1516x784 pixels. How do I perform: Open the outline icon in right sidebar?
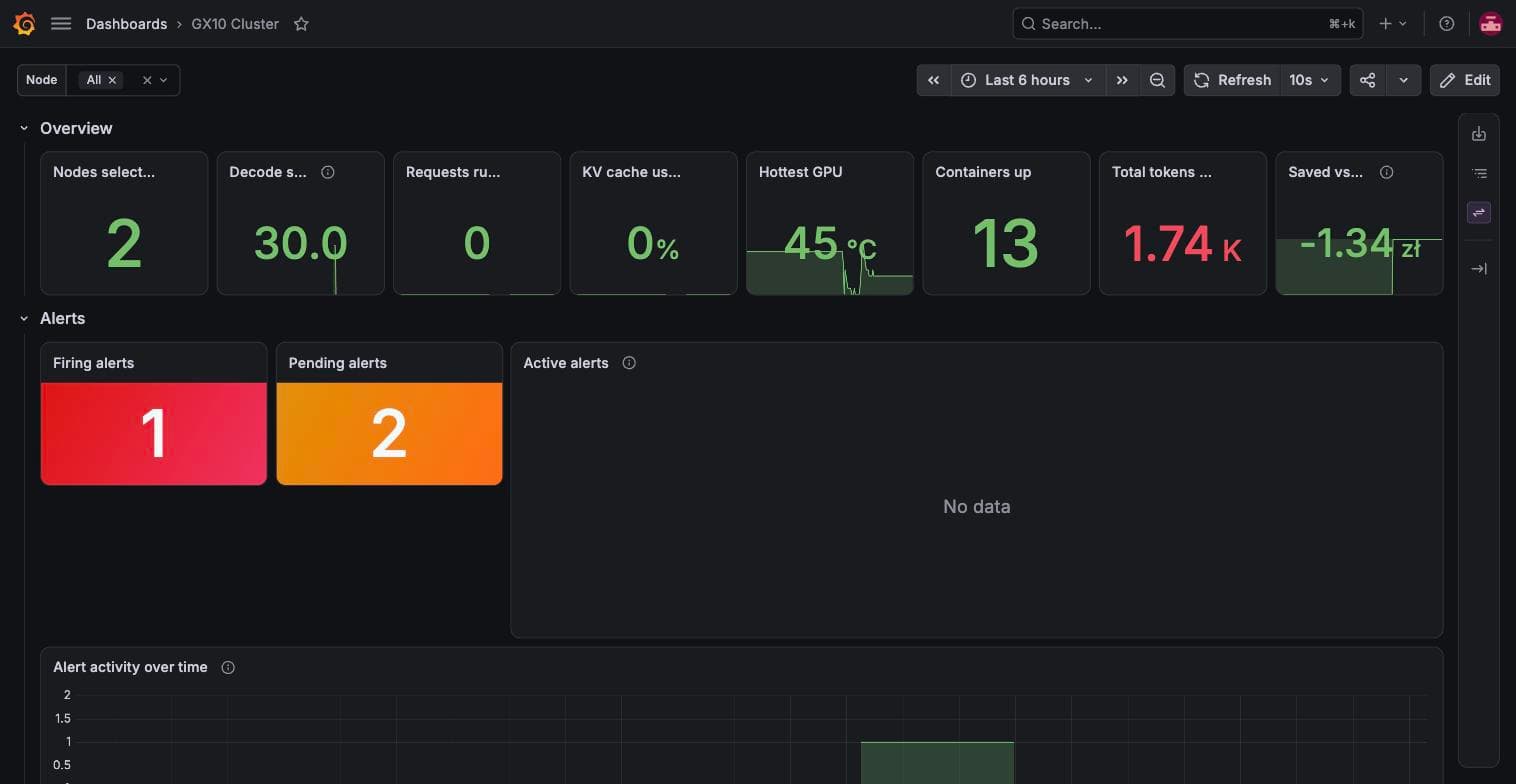click(1479, 173)
